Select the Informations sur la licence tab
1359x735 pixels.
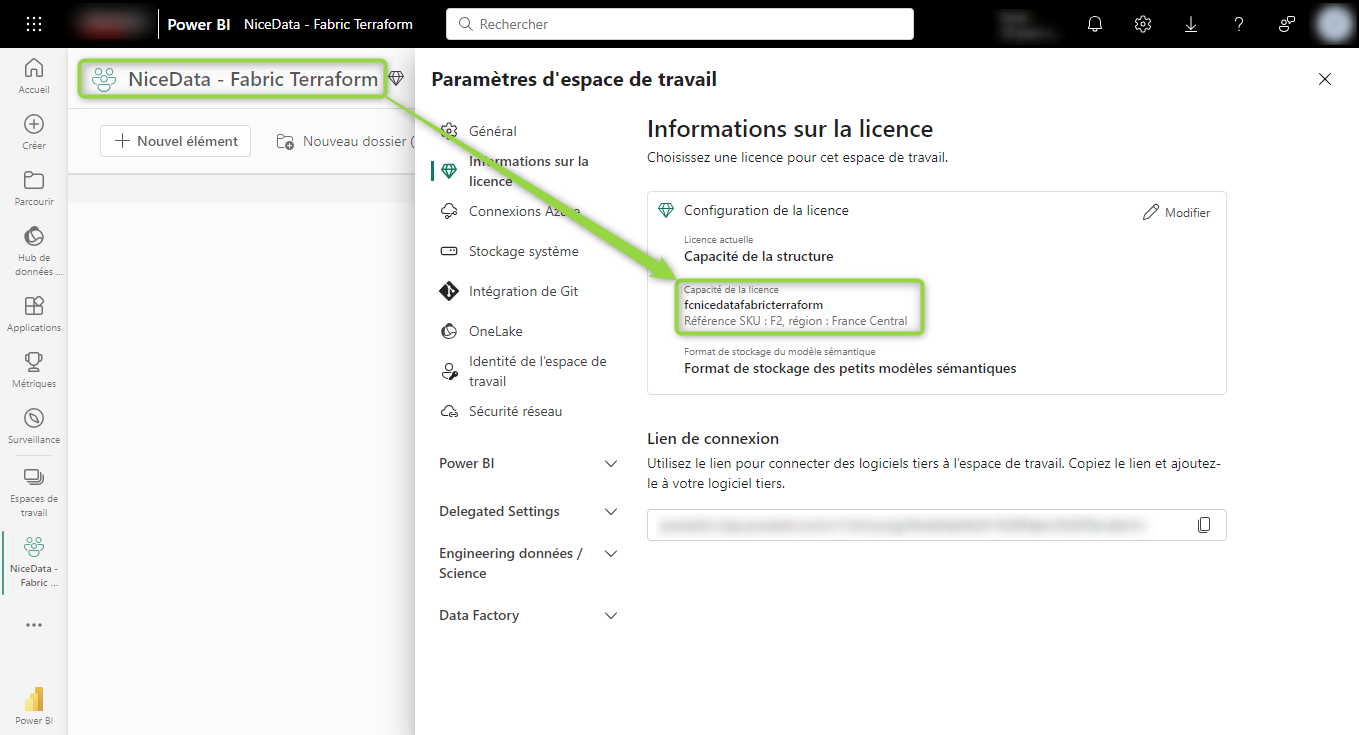pyautogui.click(x=528, y=171)
